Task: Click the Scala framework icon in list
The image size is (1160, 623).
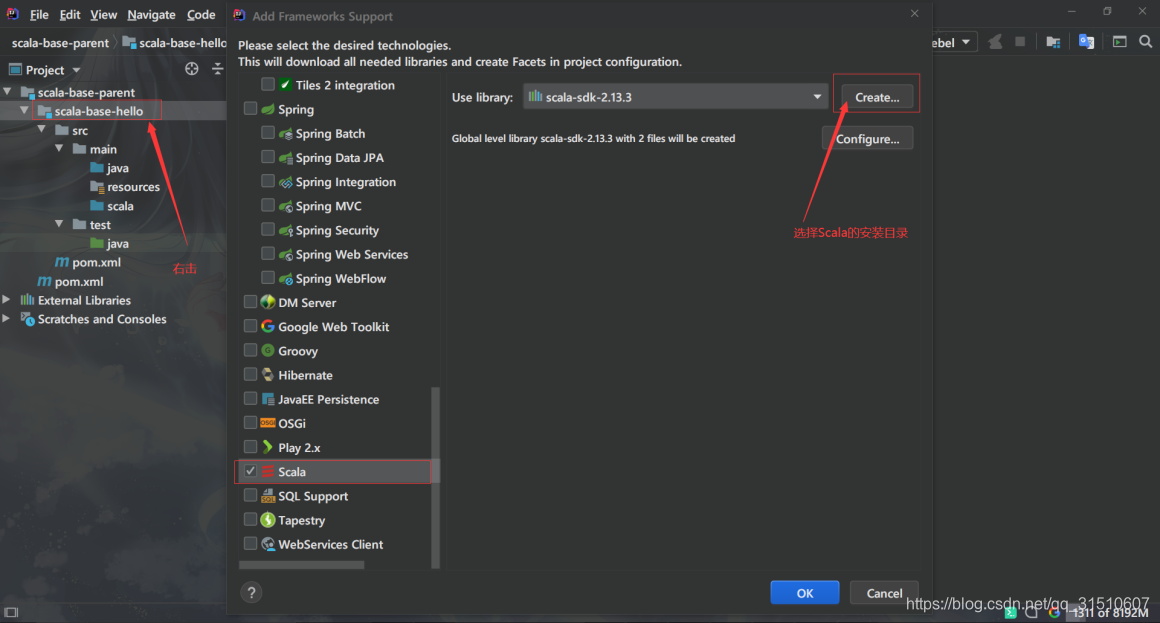Action: tap(268, 471)
